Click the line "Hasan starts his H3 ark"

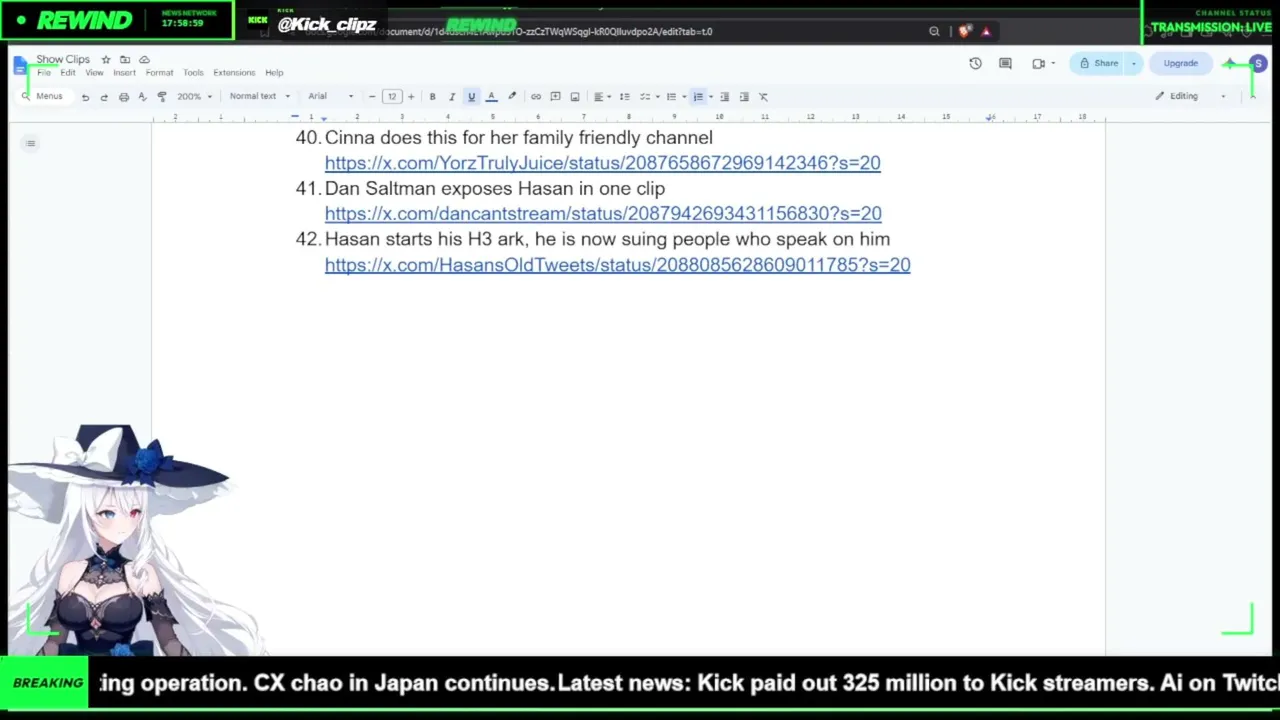tap(607, 240)
